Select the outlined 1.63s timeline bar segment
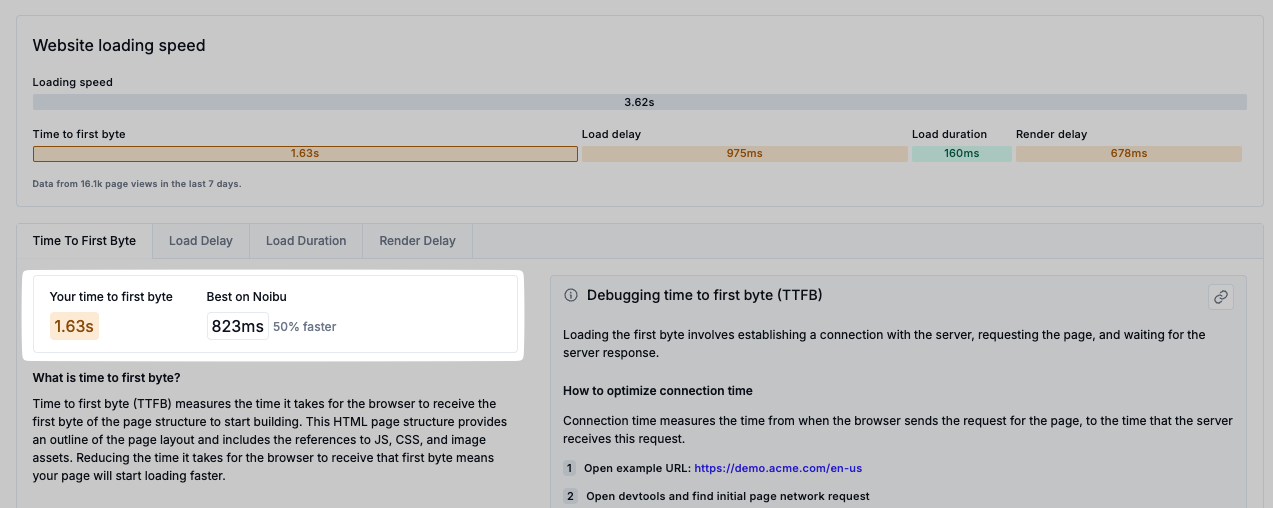This screenshot has height=508, width=1273. click(x=305, y=154)
